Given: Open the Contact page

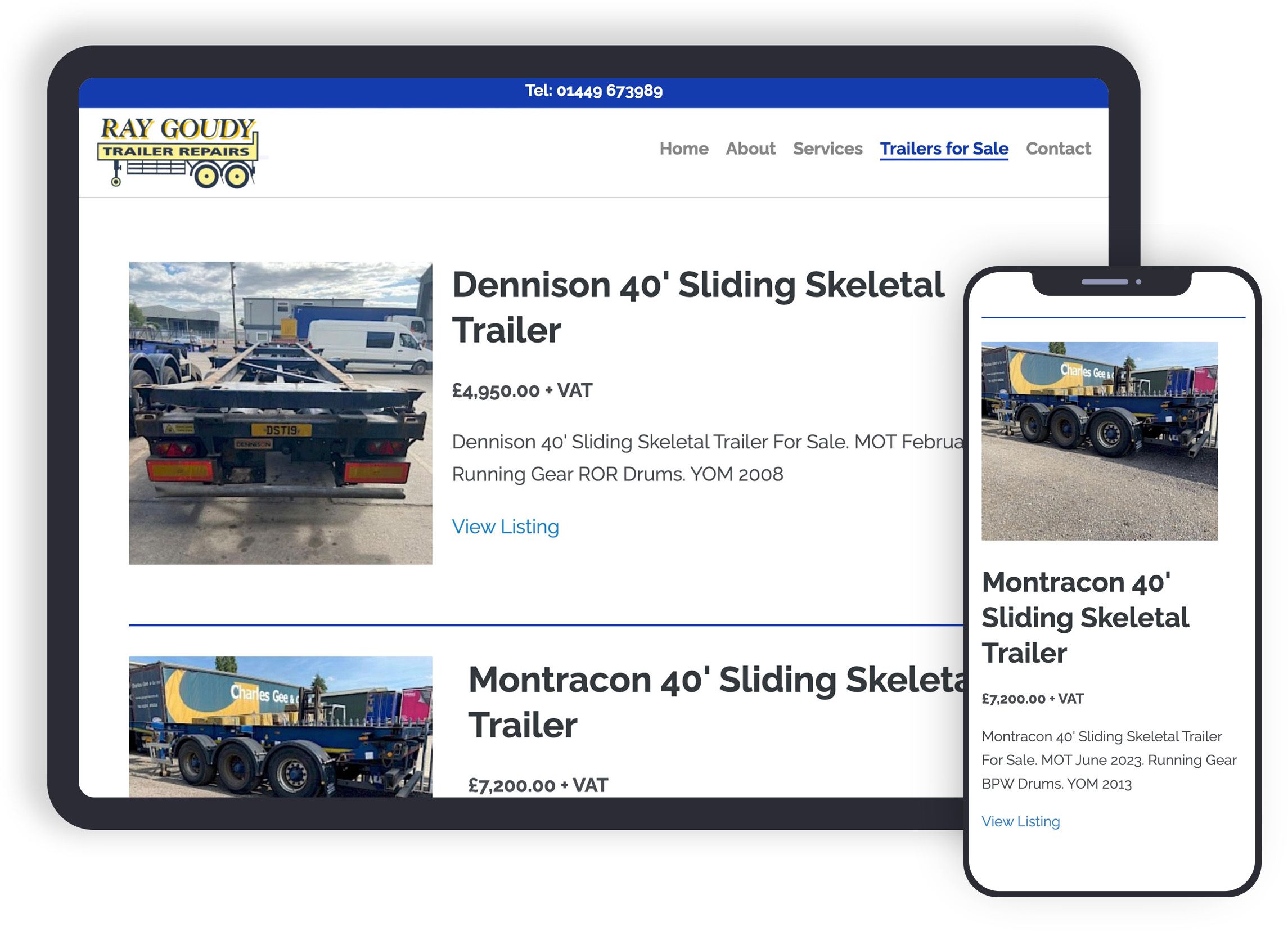Looking at the screenshot, I should coord(1057,149).
